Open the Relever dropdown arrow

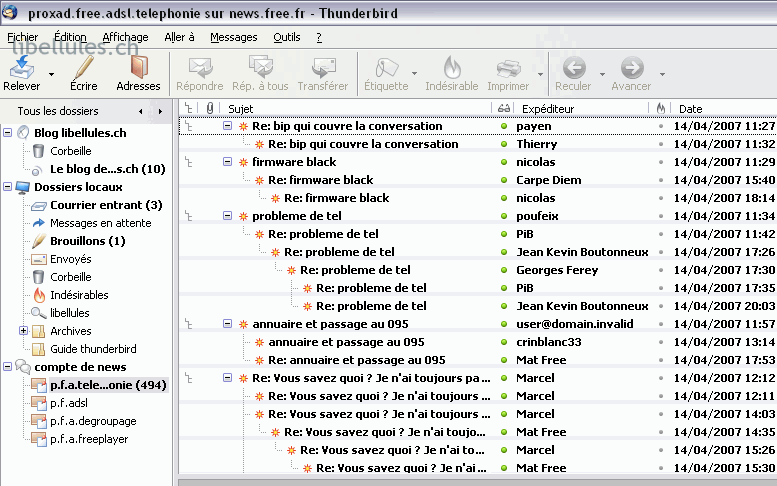click(x=51, y=74)
